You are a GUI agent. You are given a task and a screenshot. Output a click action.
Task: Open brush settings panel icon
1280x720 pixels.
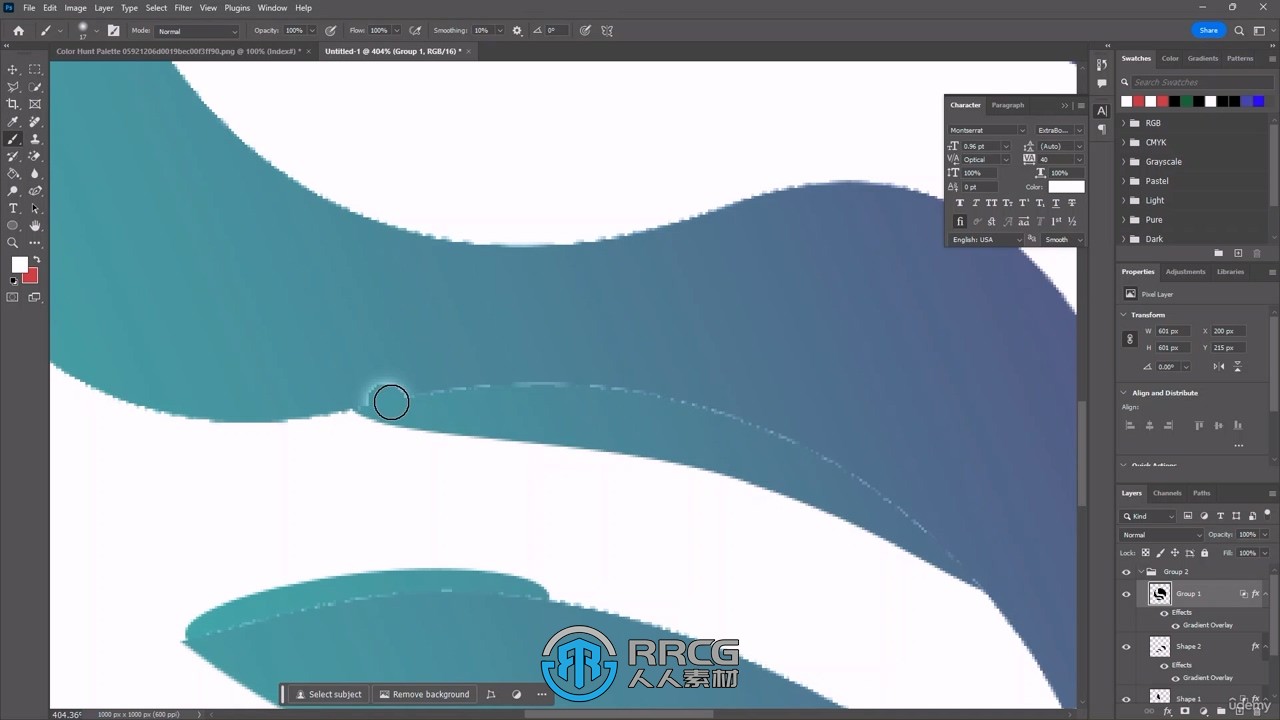tap(113, 31)
